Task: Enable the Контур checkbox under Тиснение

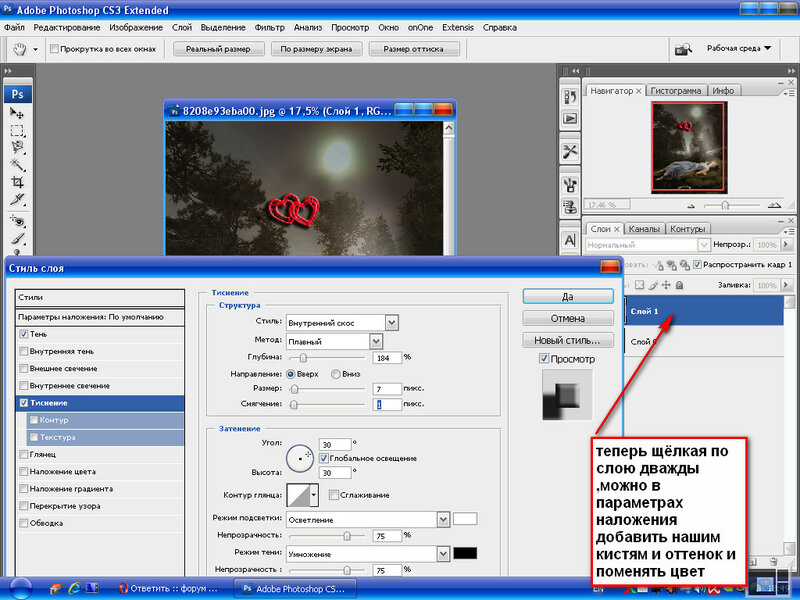Action: click(x=35, y=420)
